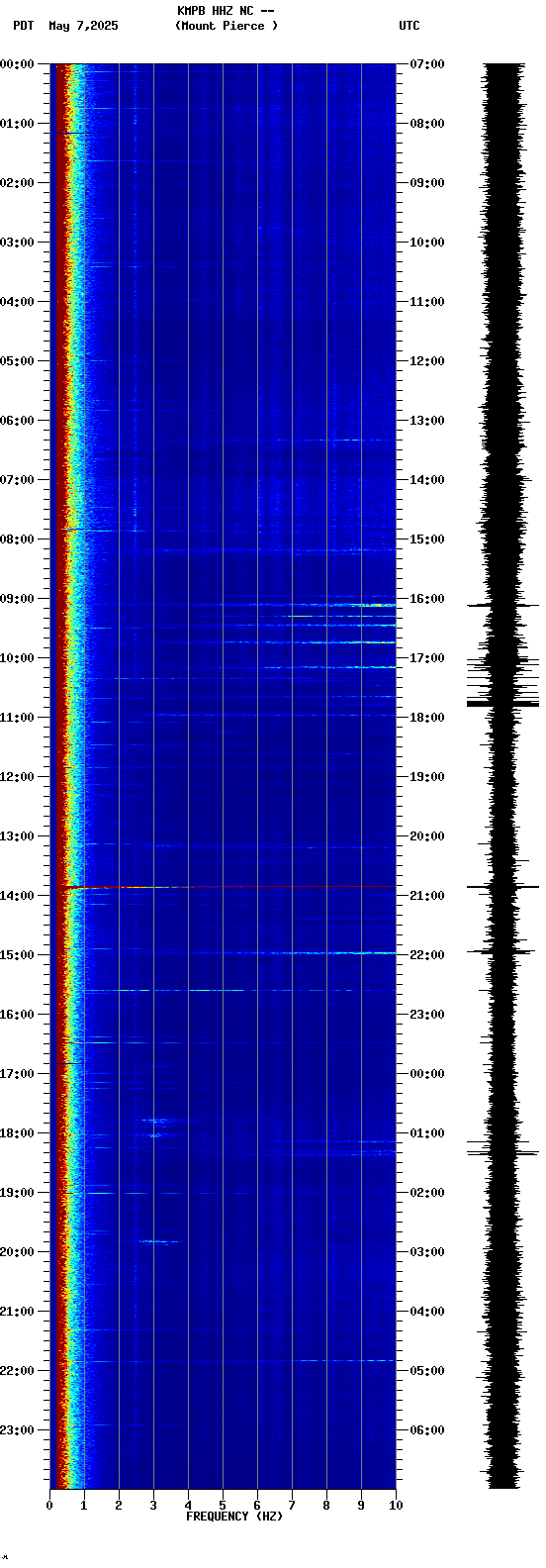
Task: Click the 'May 7,2025' date label
Action: [83, 26]
